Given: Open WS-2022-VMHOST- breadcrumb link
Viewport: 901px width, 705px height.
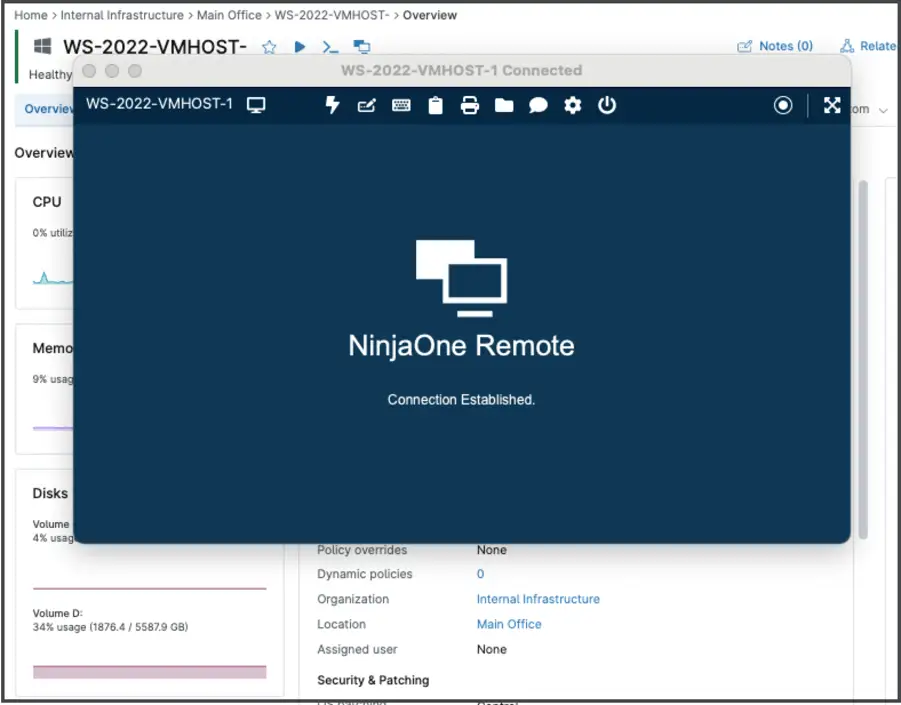Looking at the screenshot, I should click(x=332, y=16).
